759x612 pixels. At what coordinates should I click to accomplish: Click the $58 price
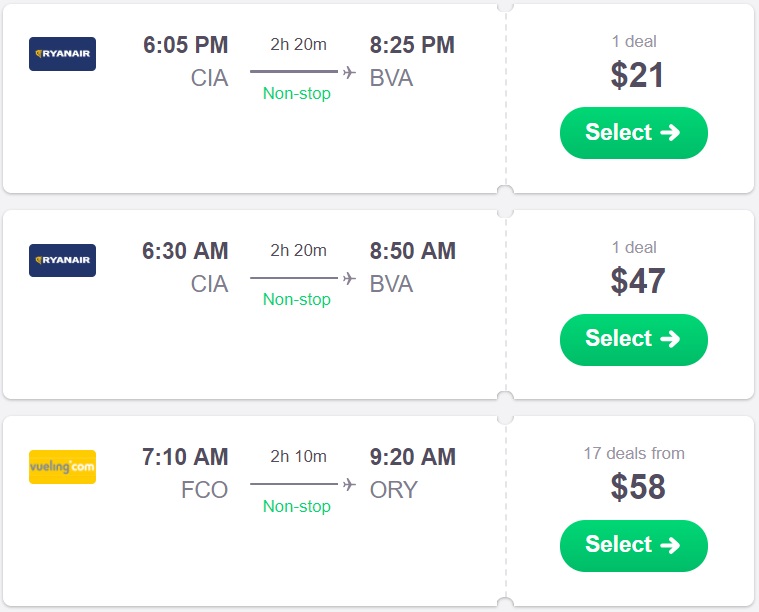(x=637, y=488)
